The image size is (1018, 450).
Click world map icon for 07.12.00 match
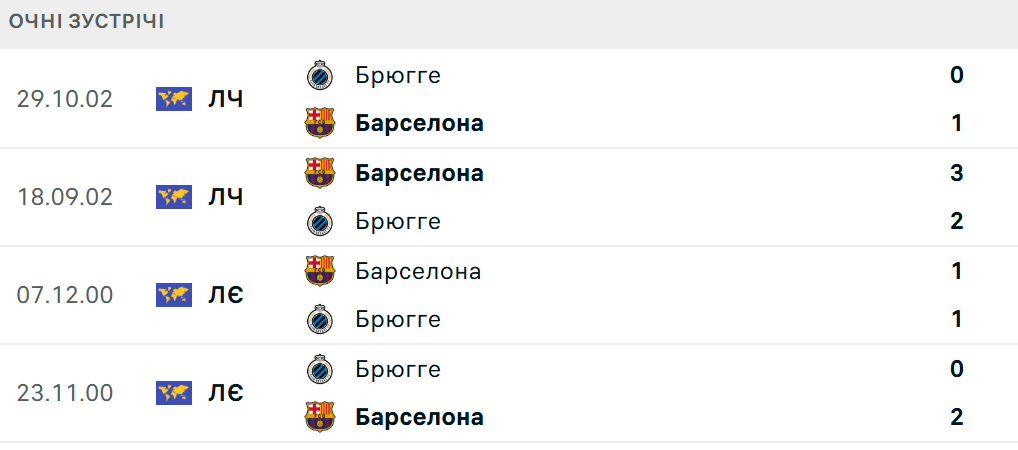[x=174, y=295]
